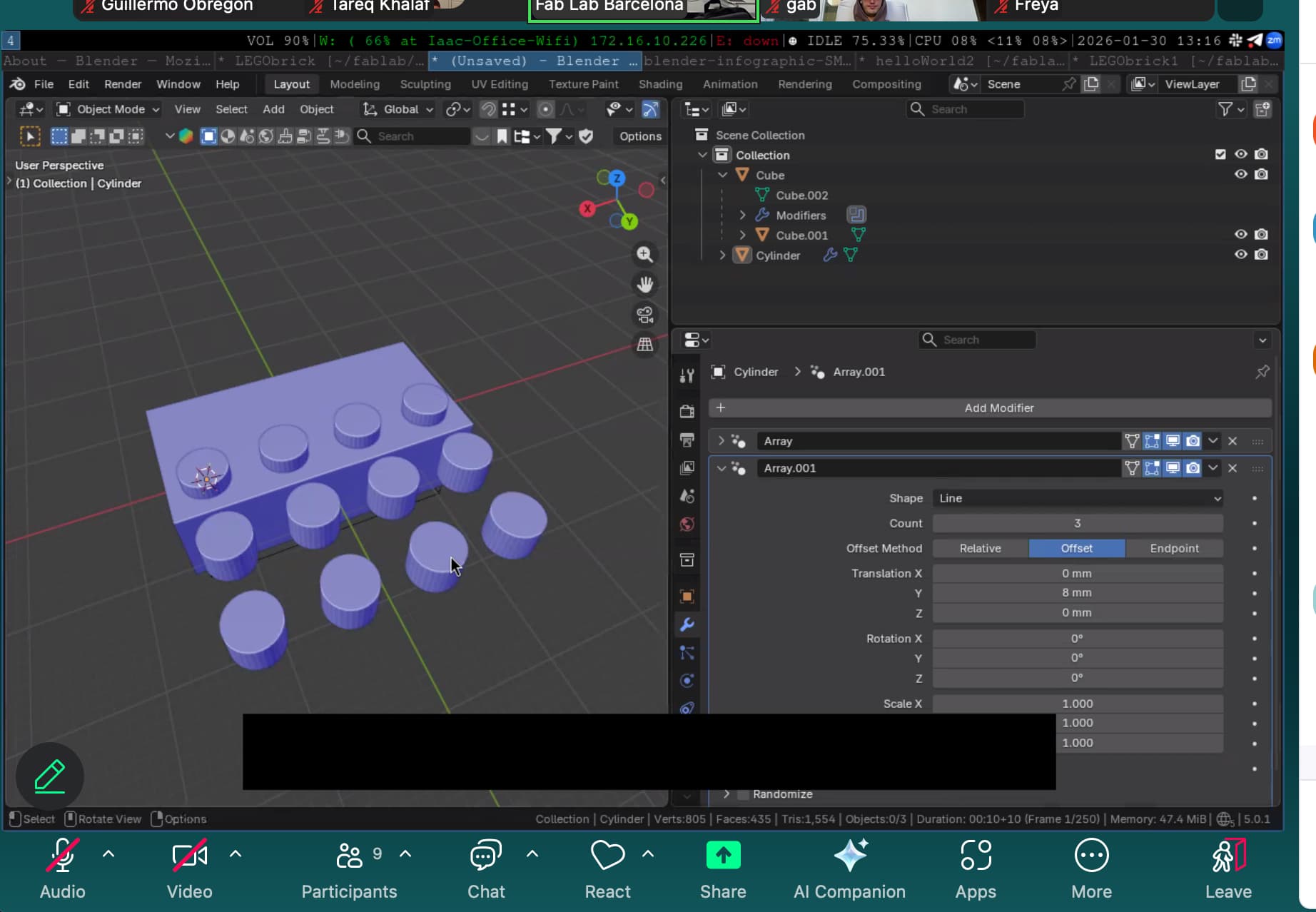This screenshot has height=912, width=1316.
Task: Select the Annotate pencil tool
Action: 49,776
